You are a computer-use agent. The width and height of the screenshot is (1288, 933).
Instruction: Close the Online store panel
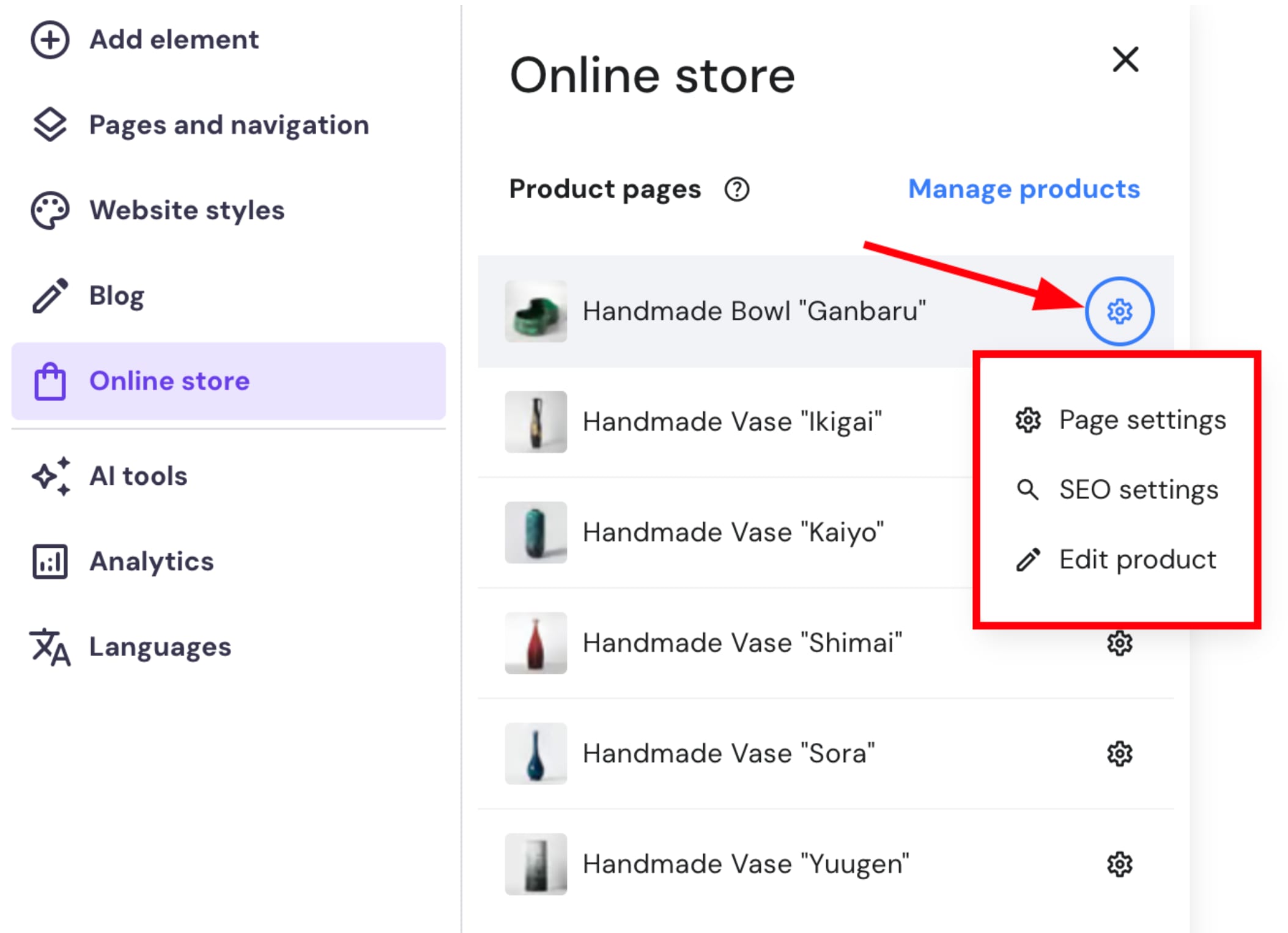point(1125,59)
